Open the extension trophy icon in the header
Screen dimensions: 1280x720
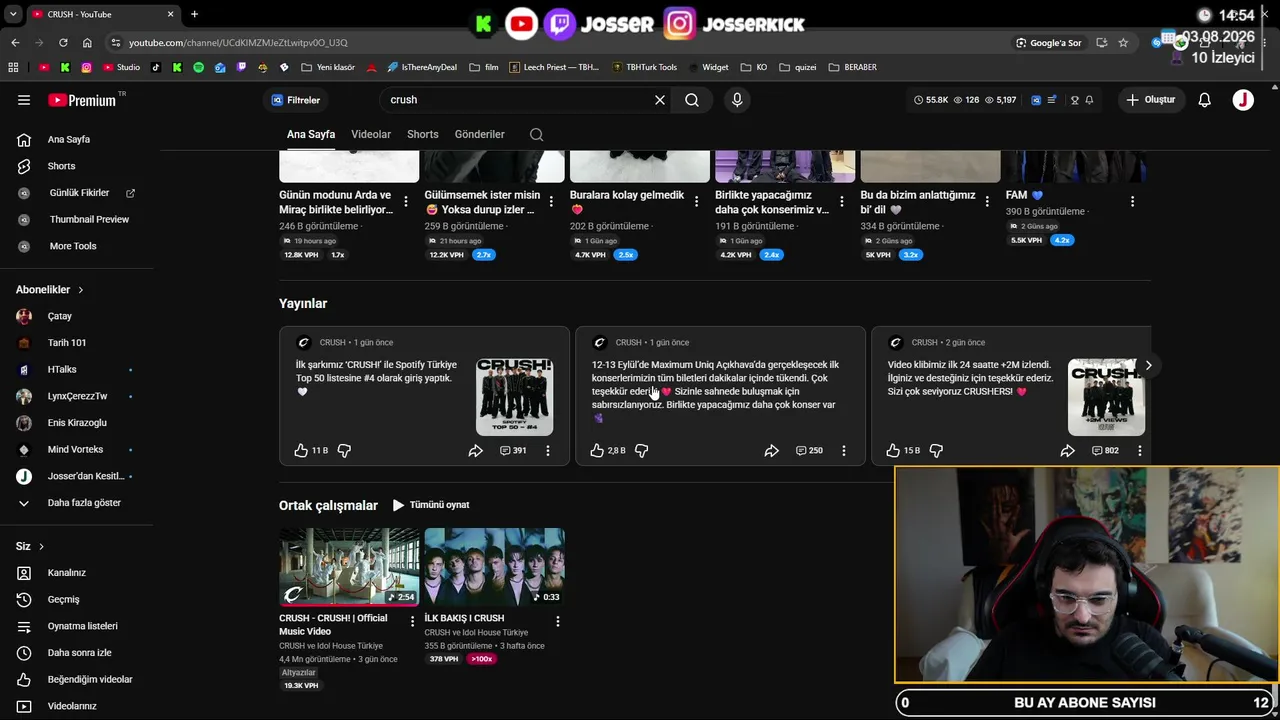1075,100
